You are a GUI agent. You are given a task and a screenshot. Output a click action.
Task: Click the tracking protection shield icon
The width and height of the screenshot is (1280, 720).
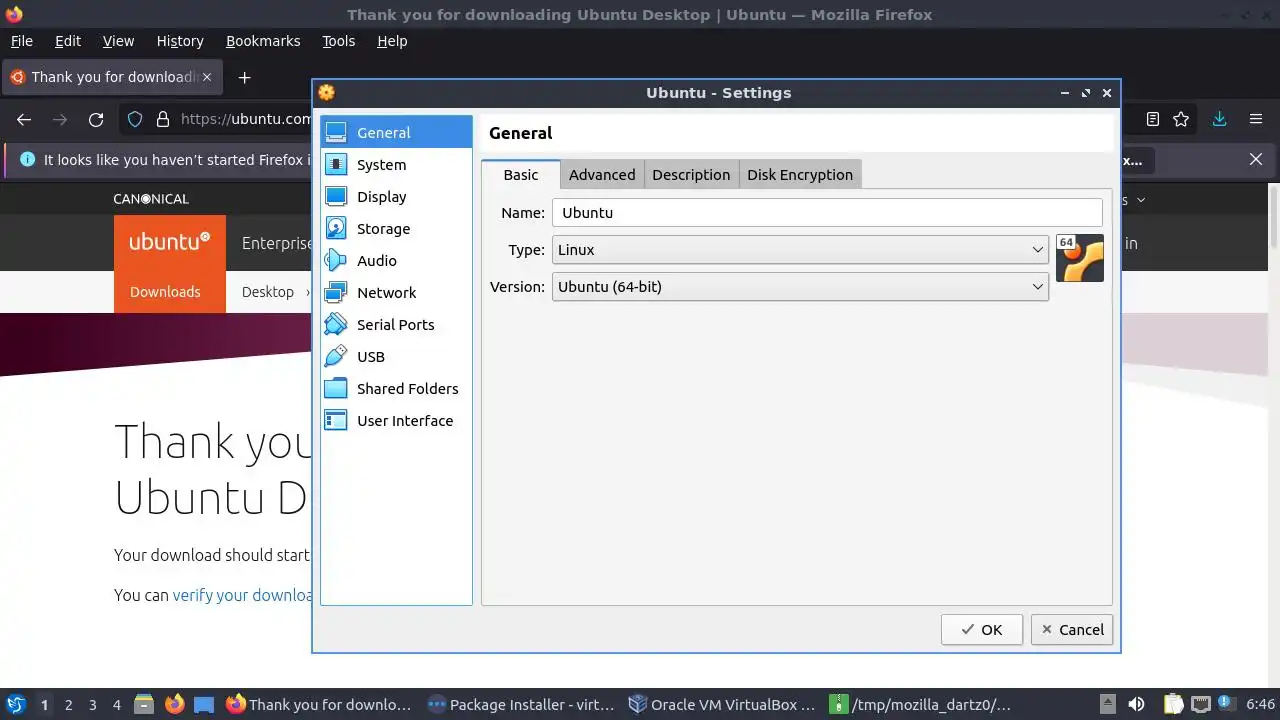[x=135, y=119]
